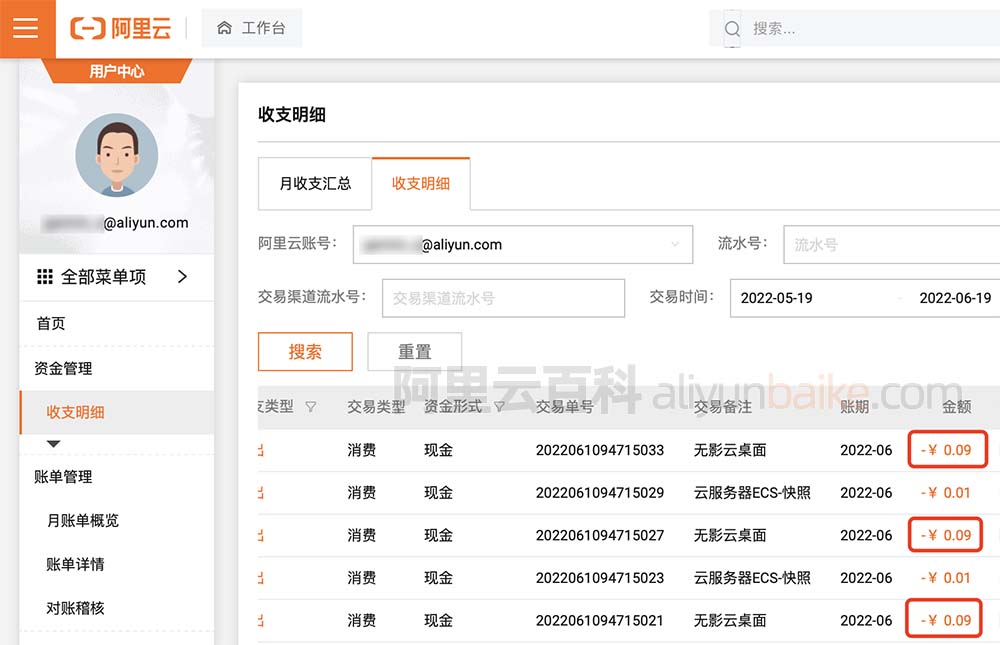
Task: Select 收支明细 in sidebar
Action: coord(117,412)
